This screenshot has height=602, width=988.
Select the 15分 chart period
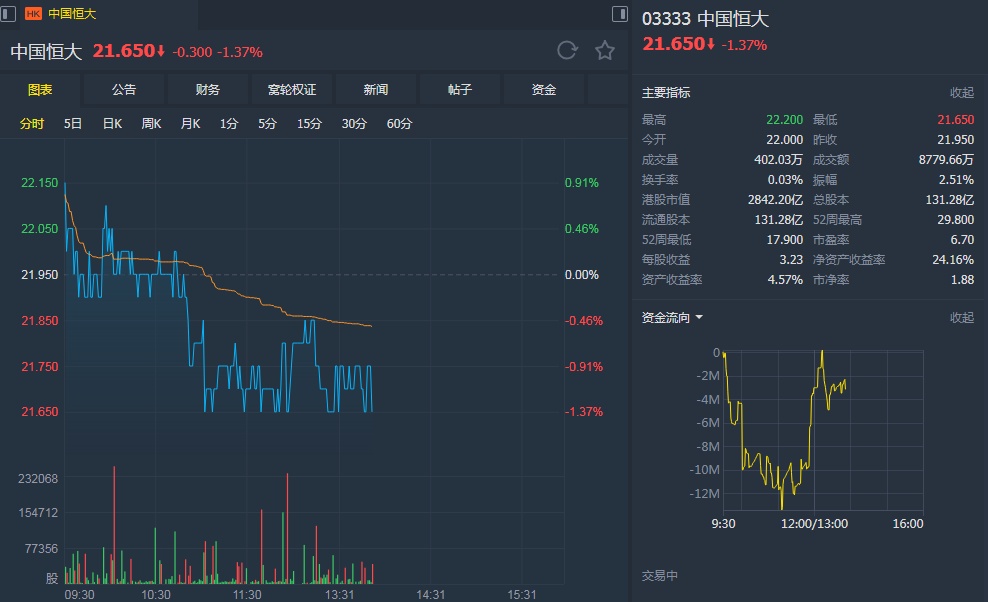tap(309, 124)
